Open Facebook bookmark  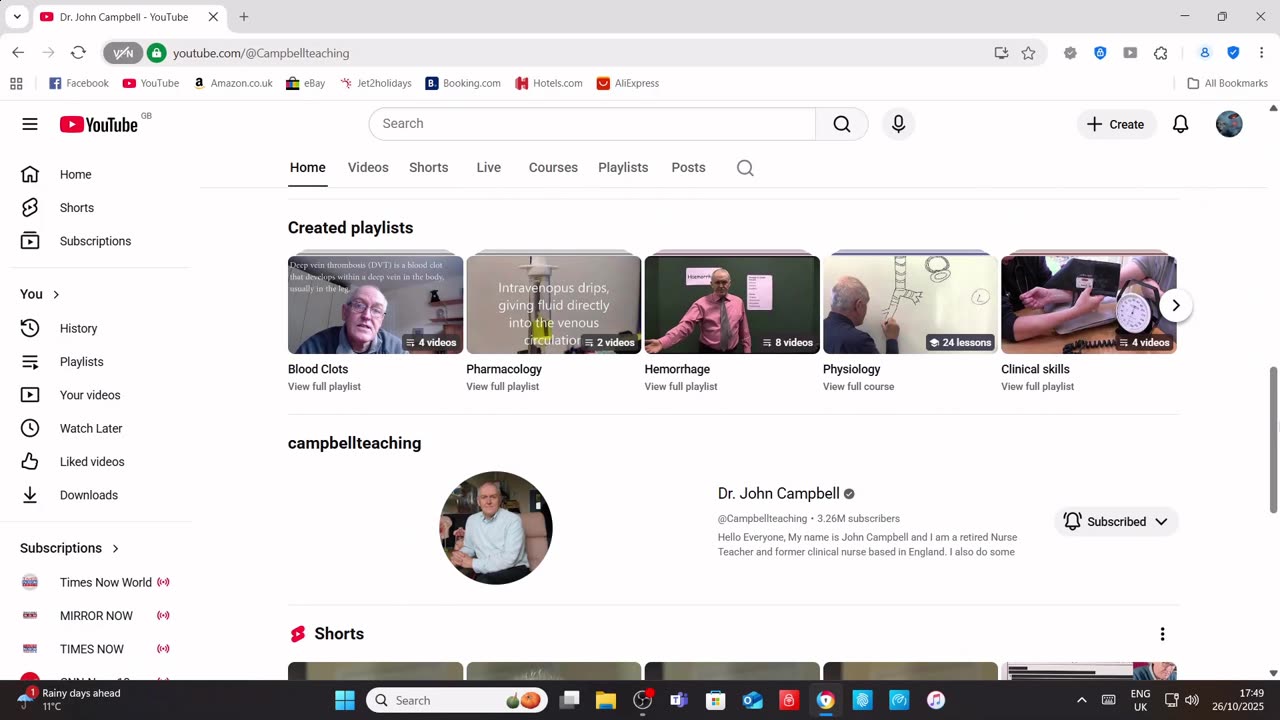coord(78,83)
